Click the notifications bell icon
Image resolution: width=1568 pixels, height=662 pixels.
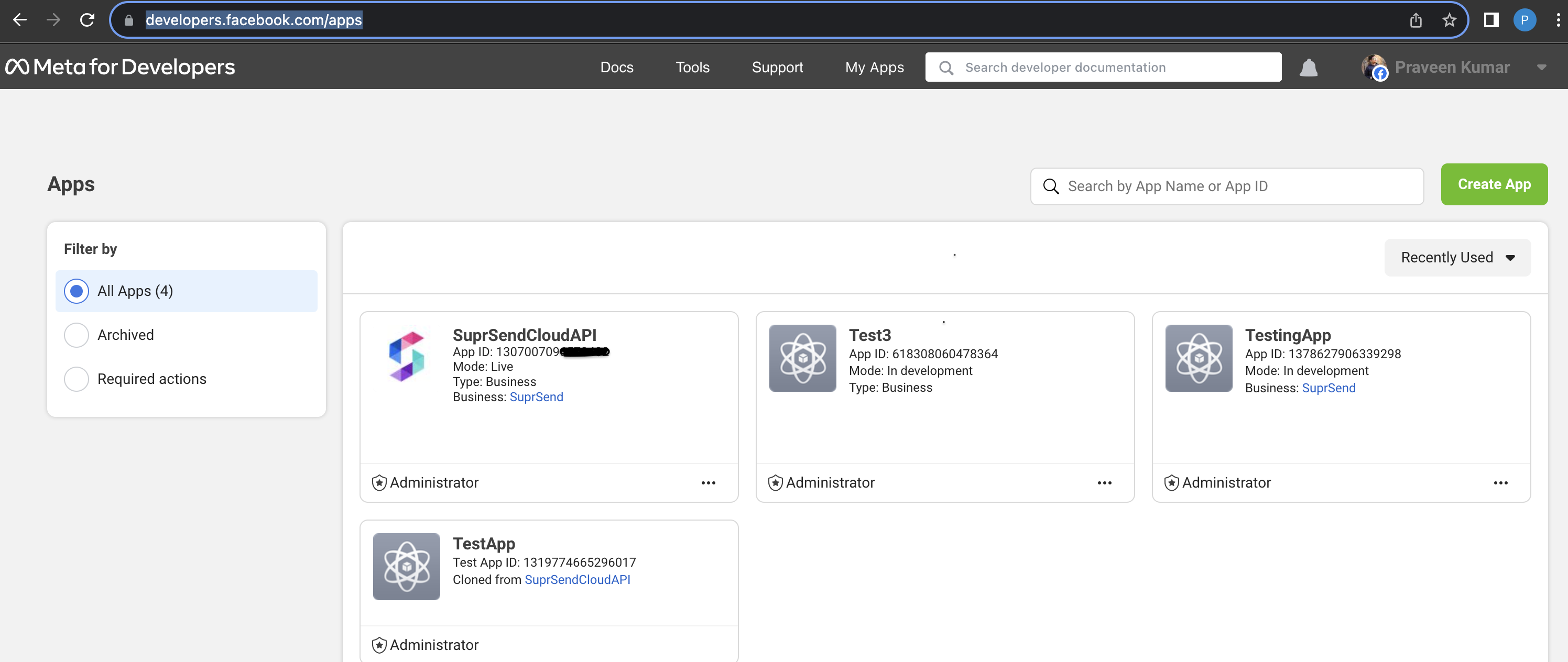coord(1308,68)
